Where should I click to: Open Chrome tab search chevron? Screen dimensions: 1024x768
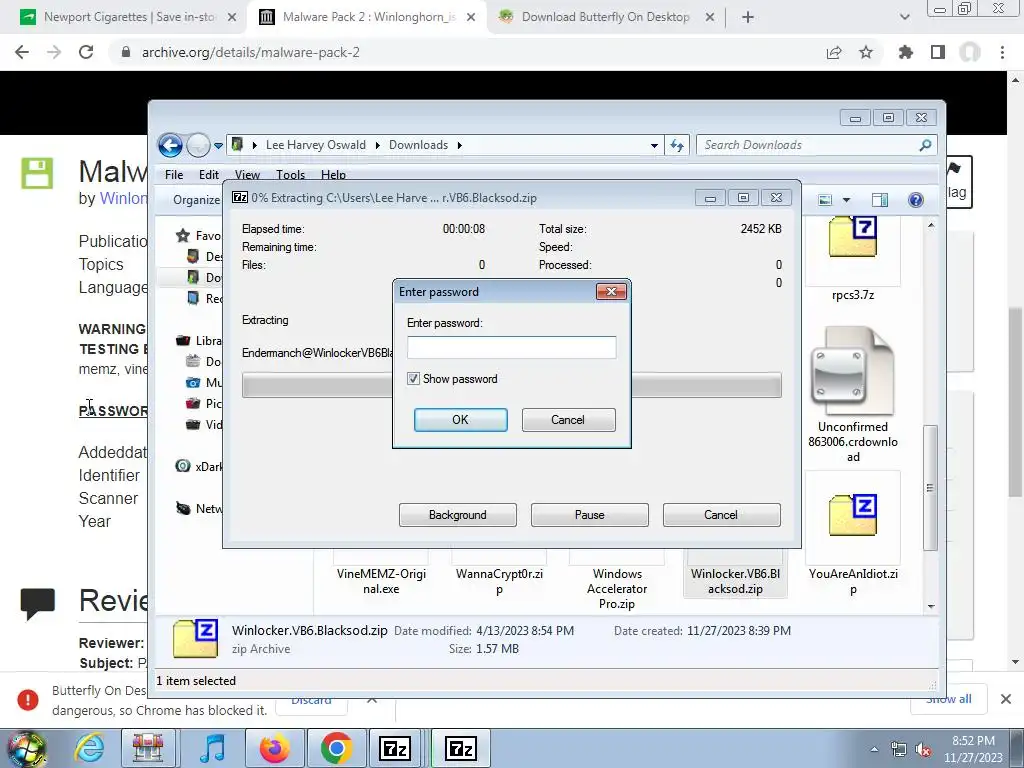click(x=904, y=18)
